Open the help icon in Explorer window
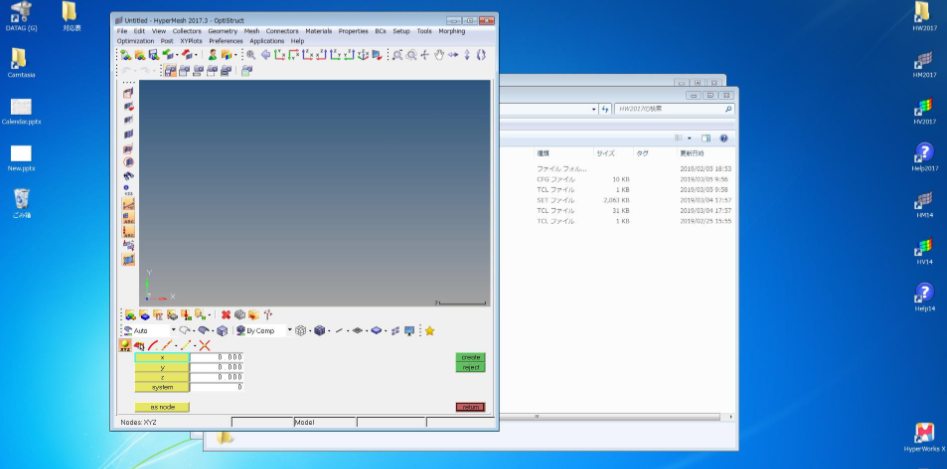This screenshot has width=947, height=469. (x=724, y=138)
